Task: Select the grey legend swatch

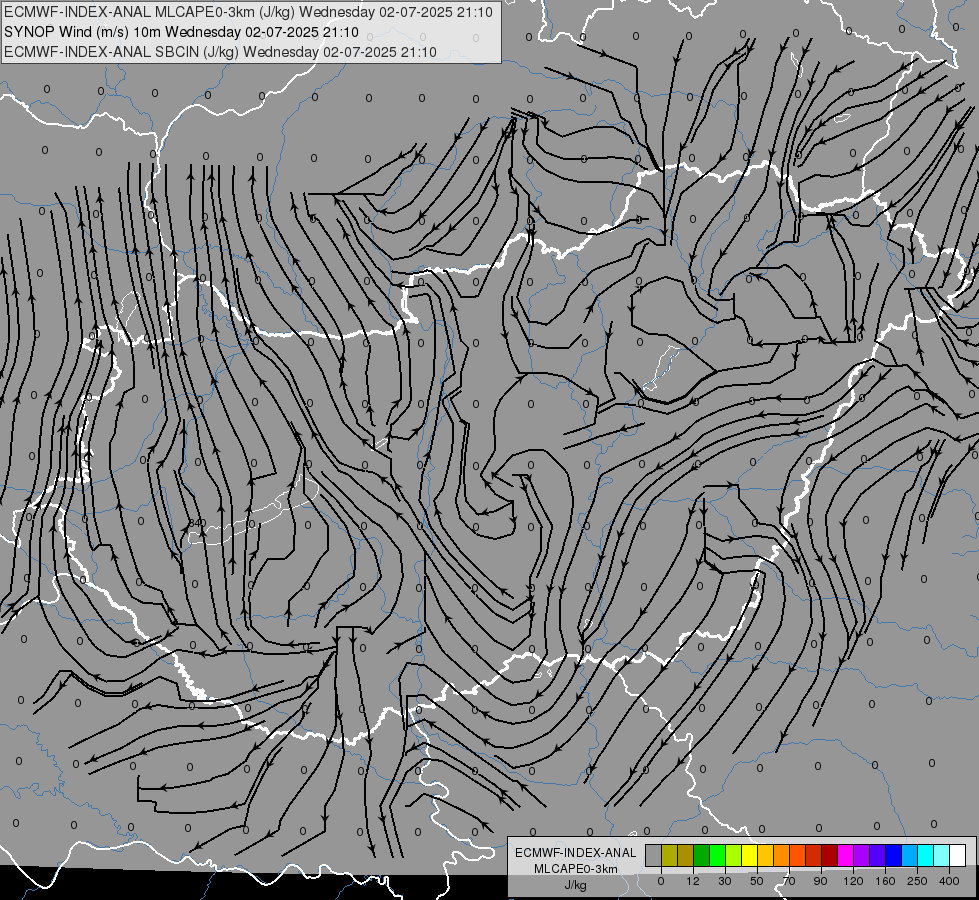Action: click(x=654, y=855)
